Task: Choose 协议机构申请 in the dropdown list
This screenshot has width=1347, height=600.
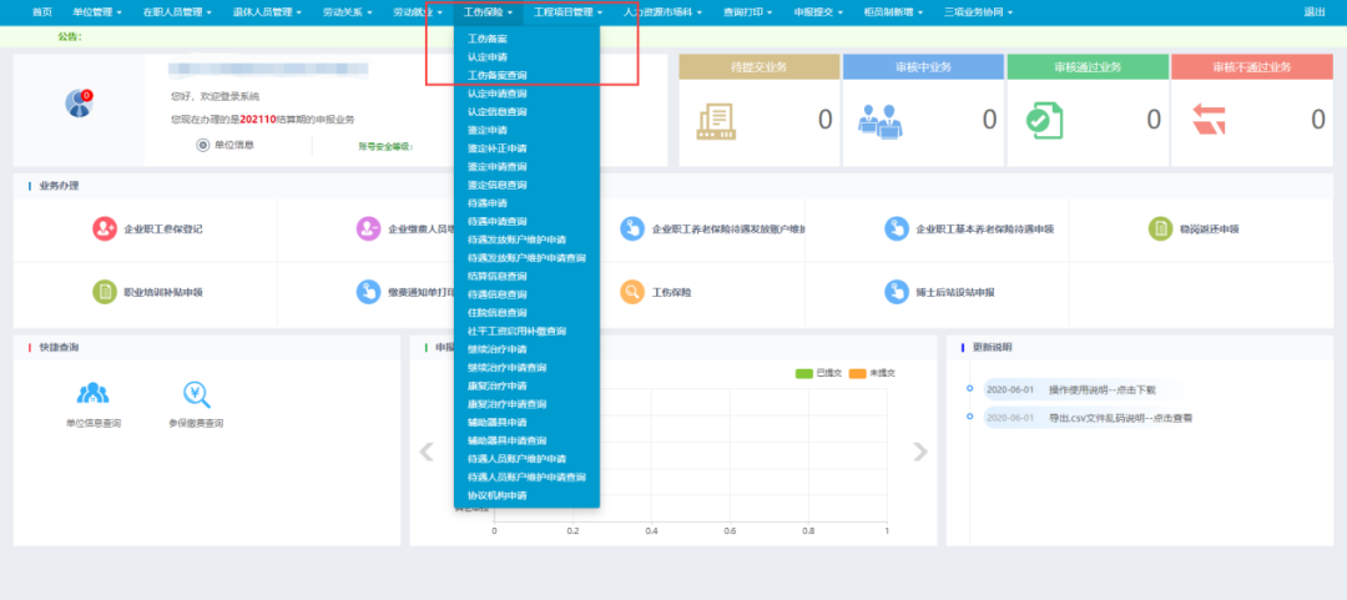Action: point(497,496)
